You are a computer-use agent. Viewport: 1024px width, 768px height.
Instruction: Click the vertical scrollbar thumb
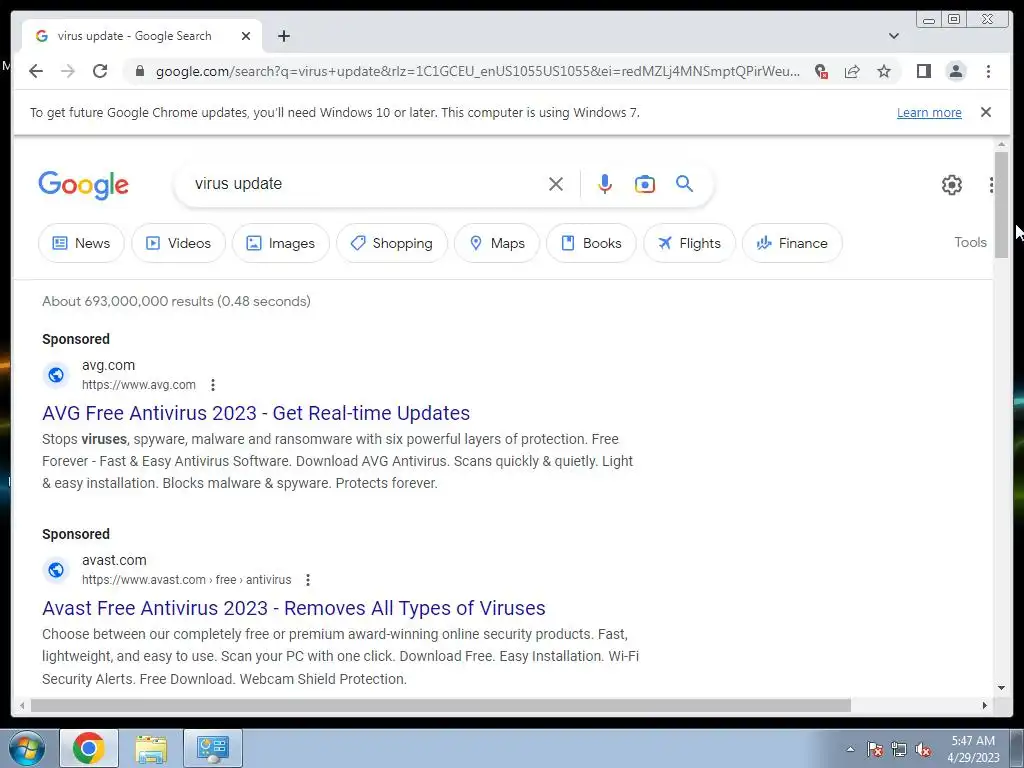[x=1001, y=205]
